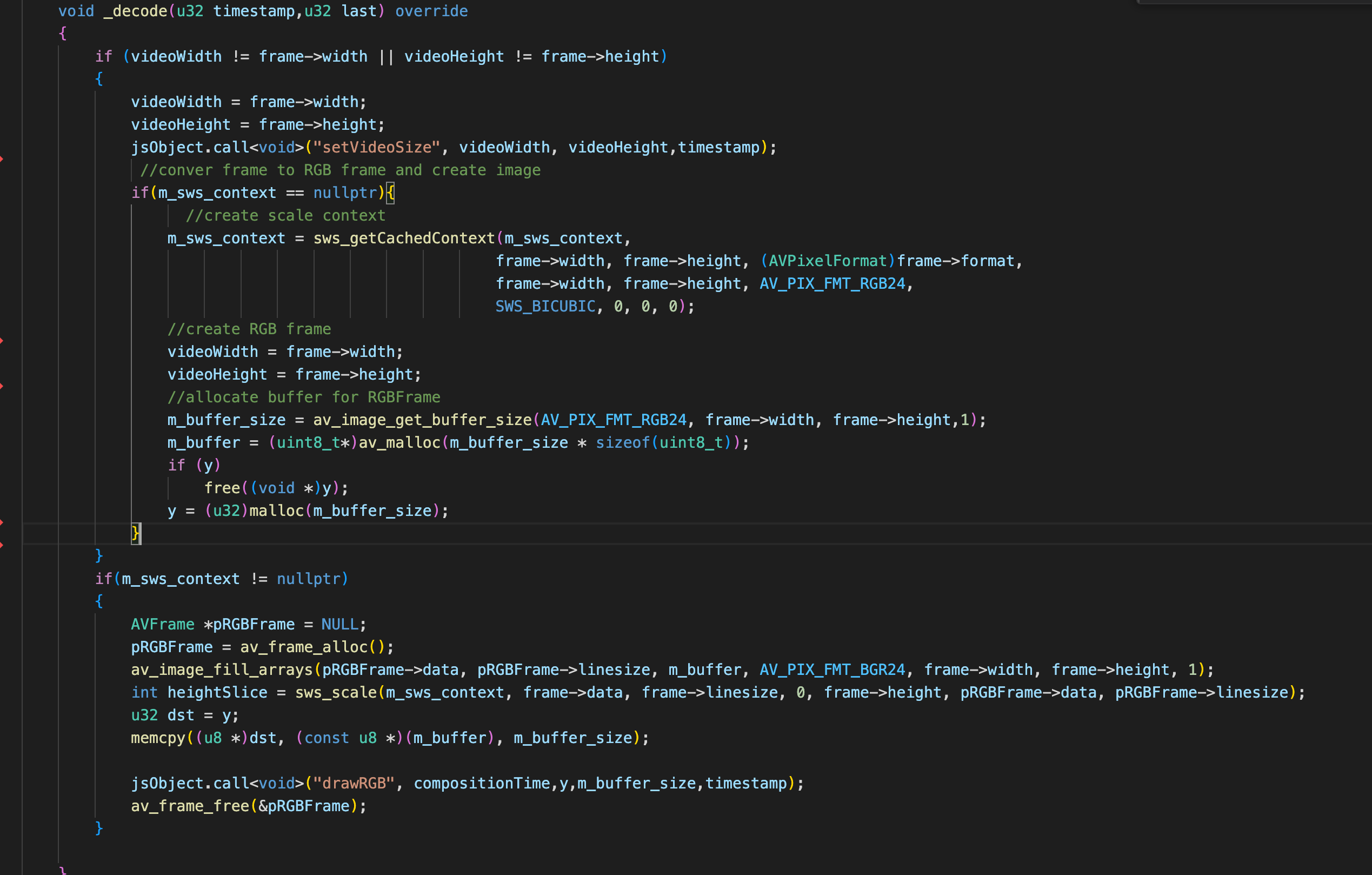Click the "drawRGB" string literal
1372x875 pixels.
click(x=353, y=783)
